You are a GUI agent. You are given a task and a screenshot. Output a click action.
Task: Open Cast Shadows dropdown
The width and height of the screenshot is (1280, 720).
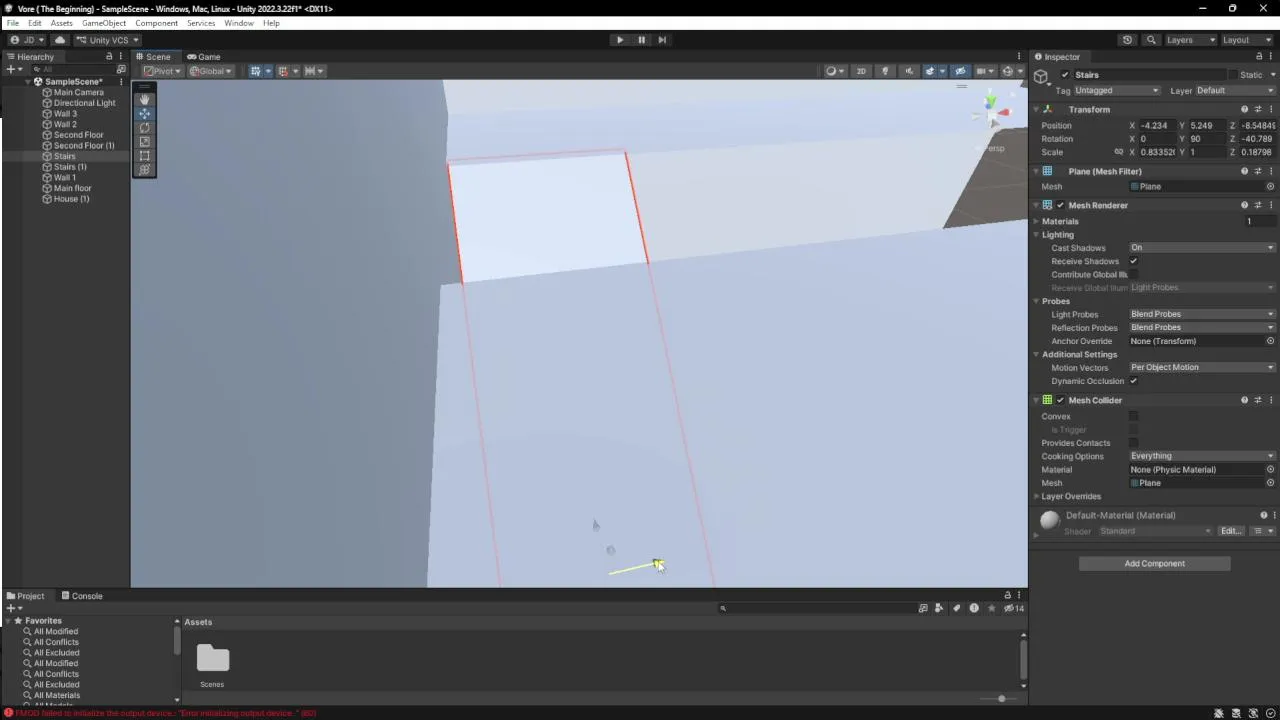coord(1202,247)
